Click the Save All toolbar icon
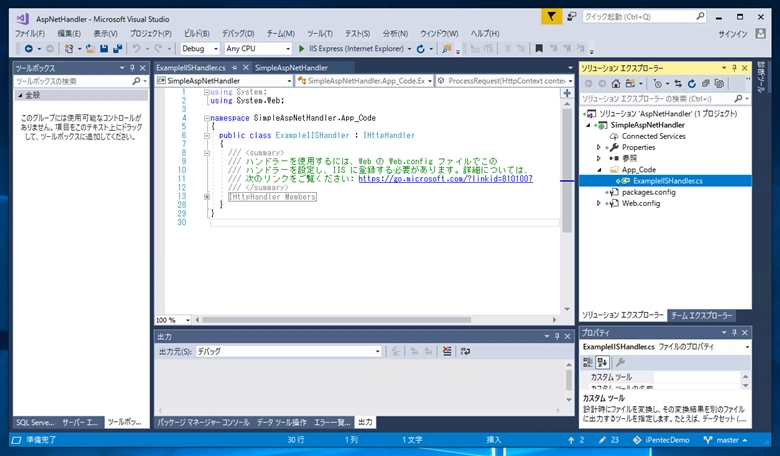The width and height of the screenshot is (780, 456). pos(117,49)
